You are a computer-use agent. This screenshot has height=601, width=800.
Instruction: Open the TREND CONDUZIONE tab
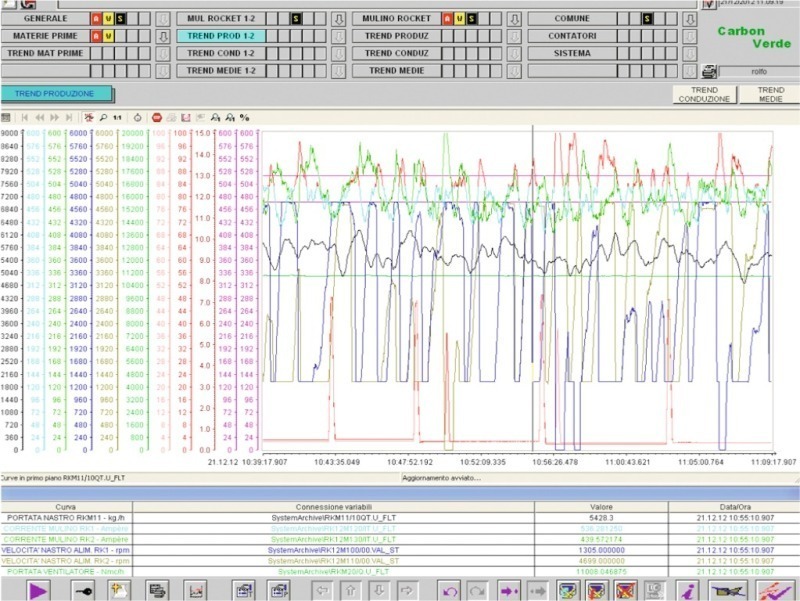(705, 95)
